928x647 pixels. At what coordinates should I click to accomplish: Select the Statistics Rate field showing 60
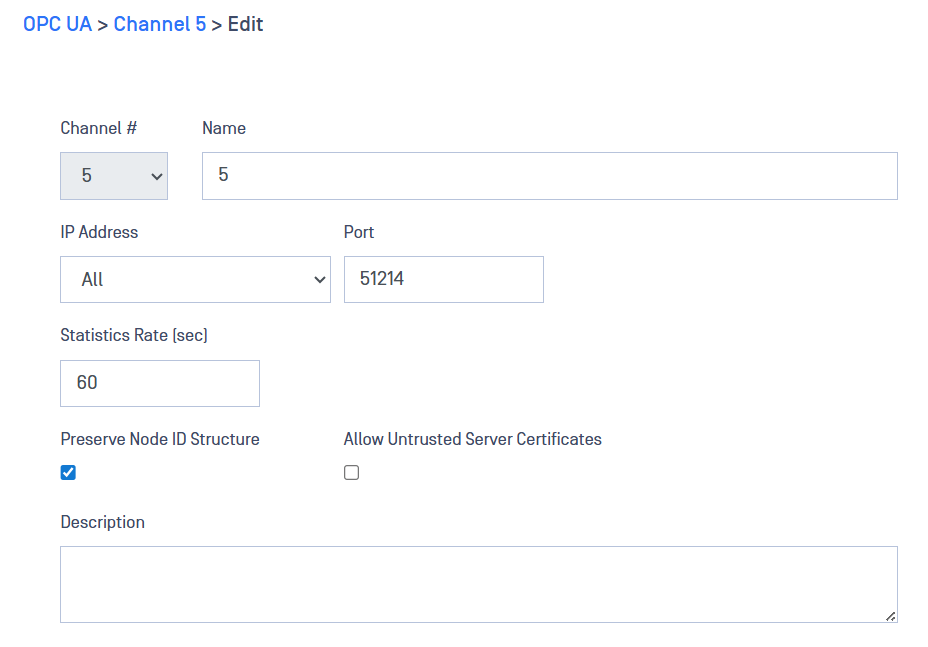click(x=160, y=384)
